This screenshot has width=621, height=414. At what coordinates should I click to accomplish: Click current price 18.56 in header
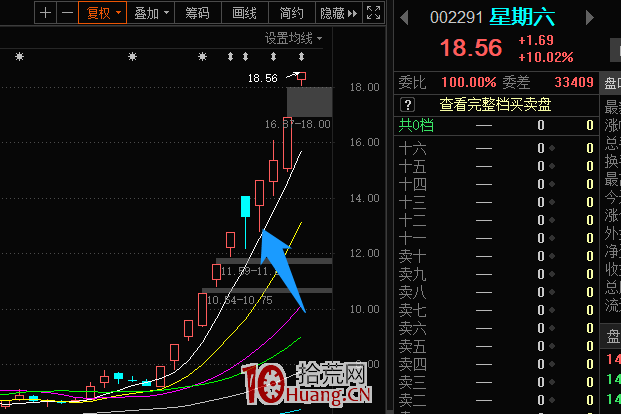click(471, 48)
